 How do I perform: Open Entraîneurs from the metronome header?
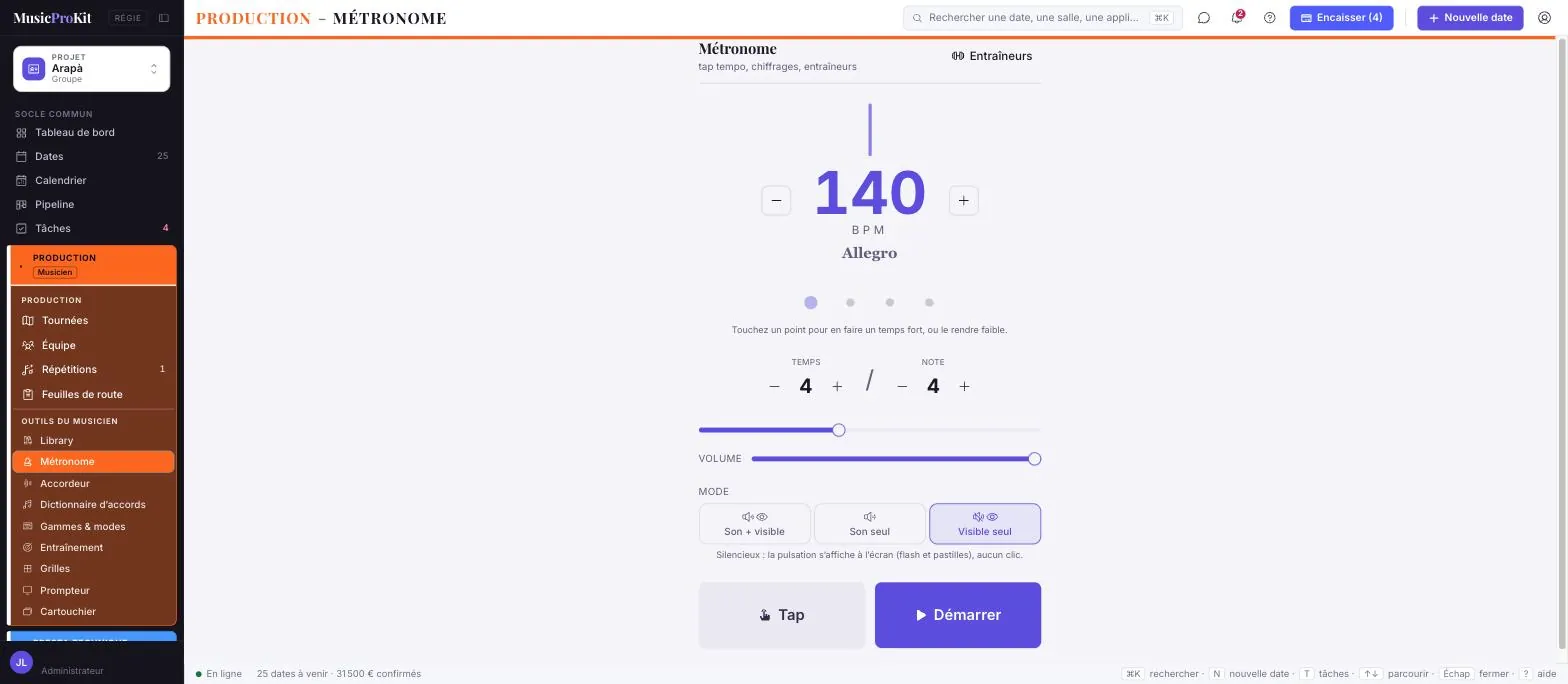coord(992,57)
